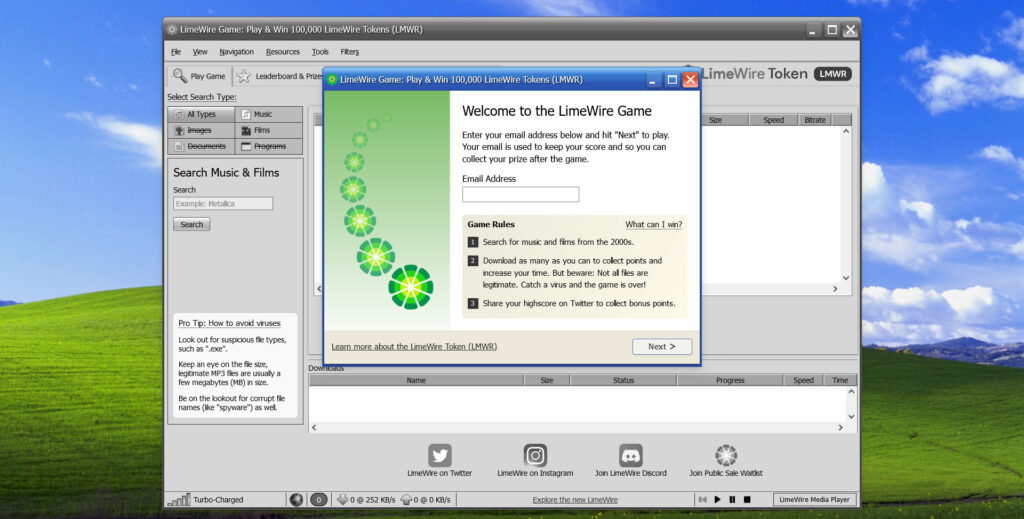The height and width of the screenshot is (519, 1024).
Task: Sort search results by Speed column
Action: (773, 120)
